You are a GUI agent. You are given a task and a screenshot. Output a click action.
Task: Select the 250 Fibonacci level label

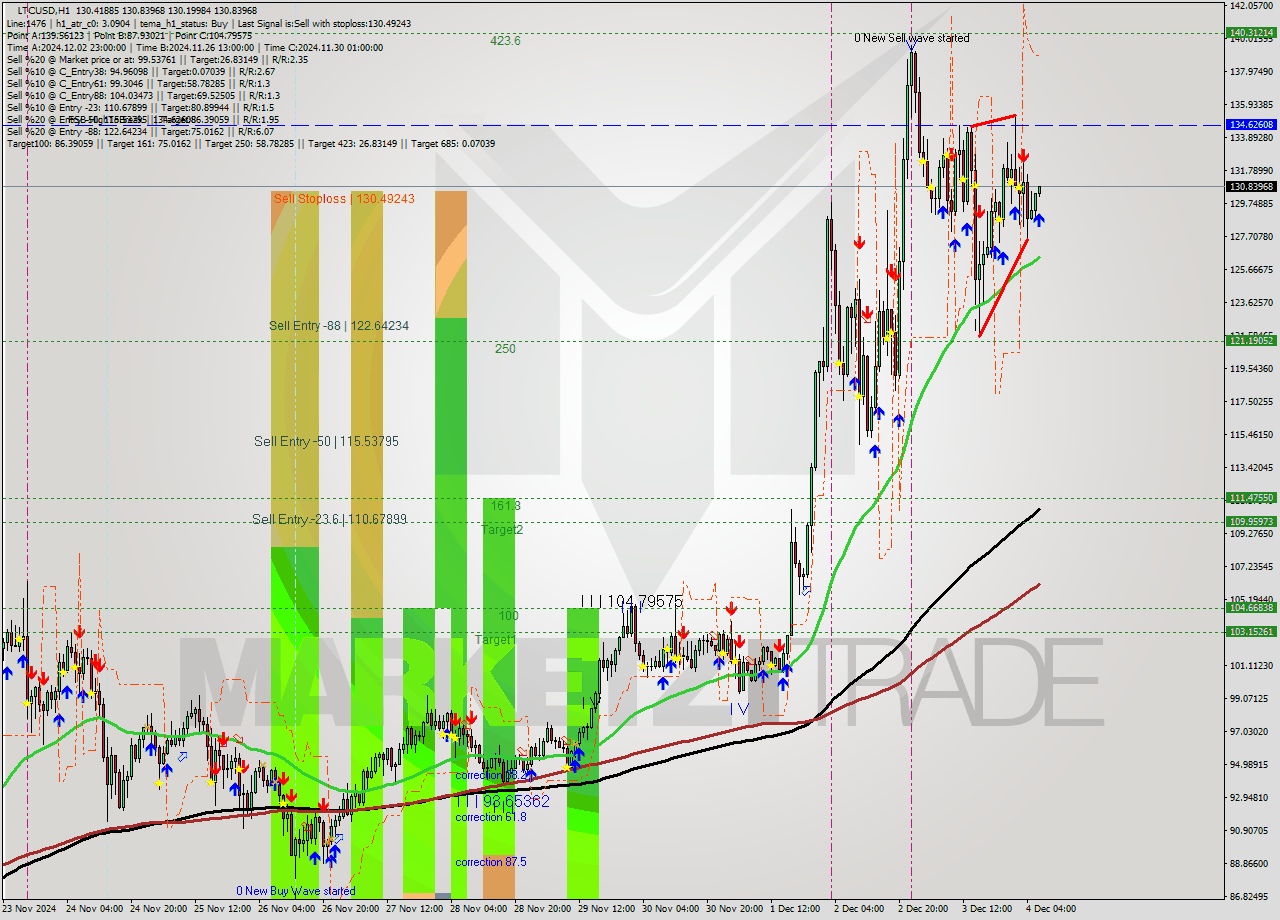[505, 349]
